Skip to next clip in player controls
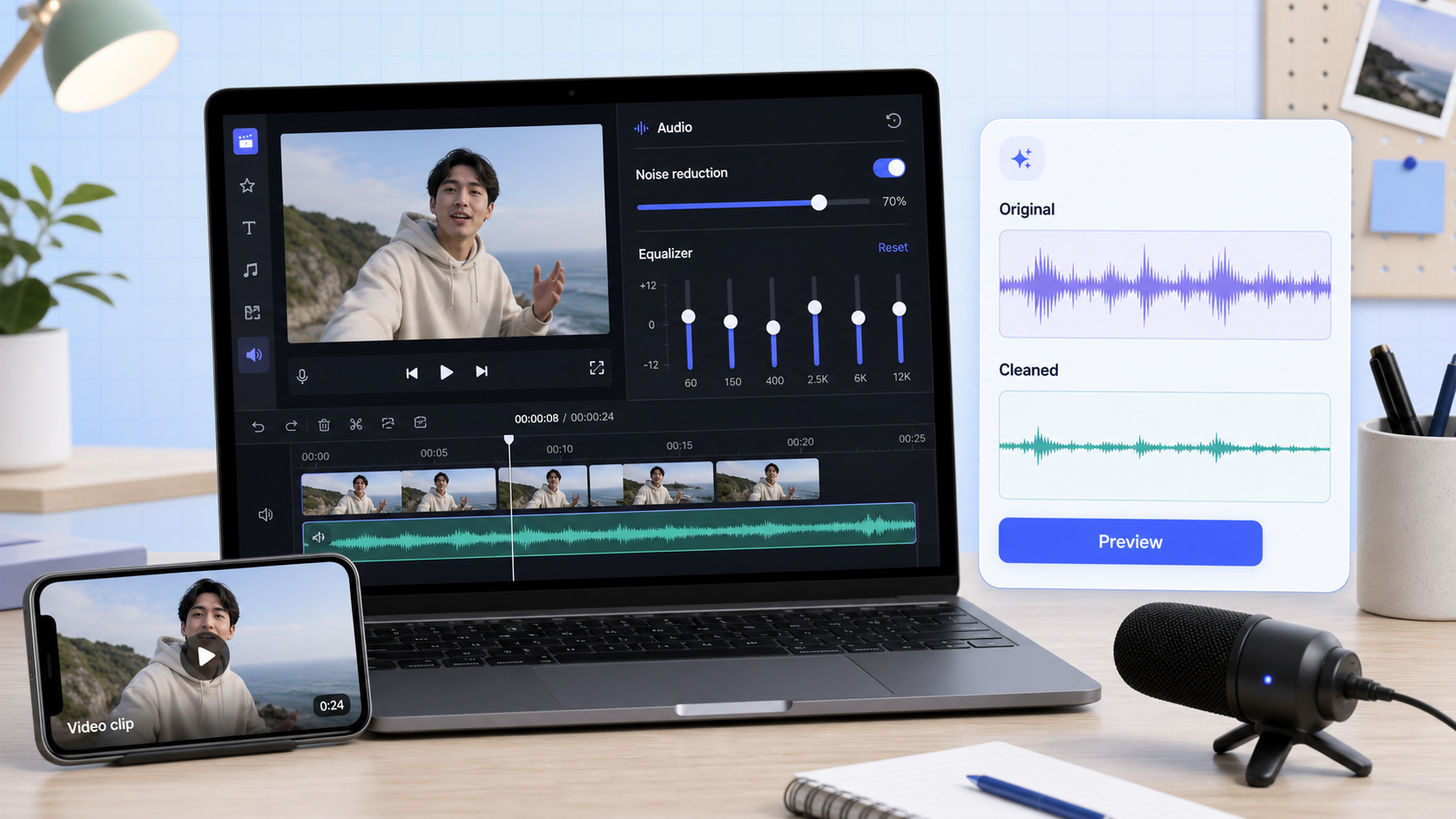1456x819 pixels. coord(482,372)
